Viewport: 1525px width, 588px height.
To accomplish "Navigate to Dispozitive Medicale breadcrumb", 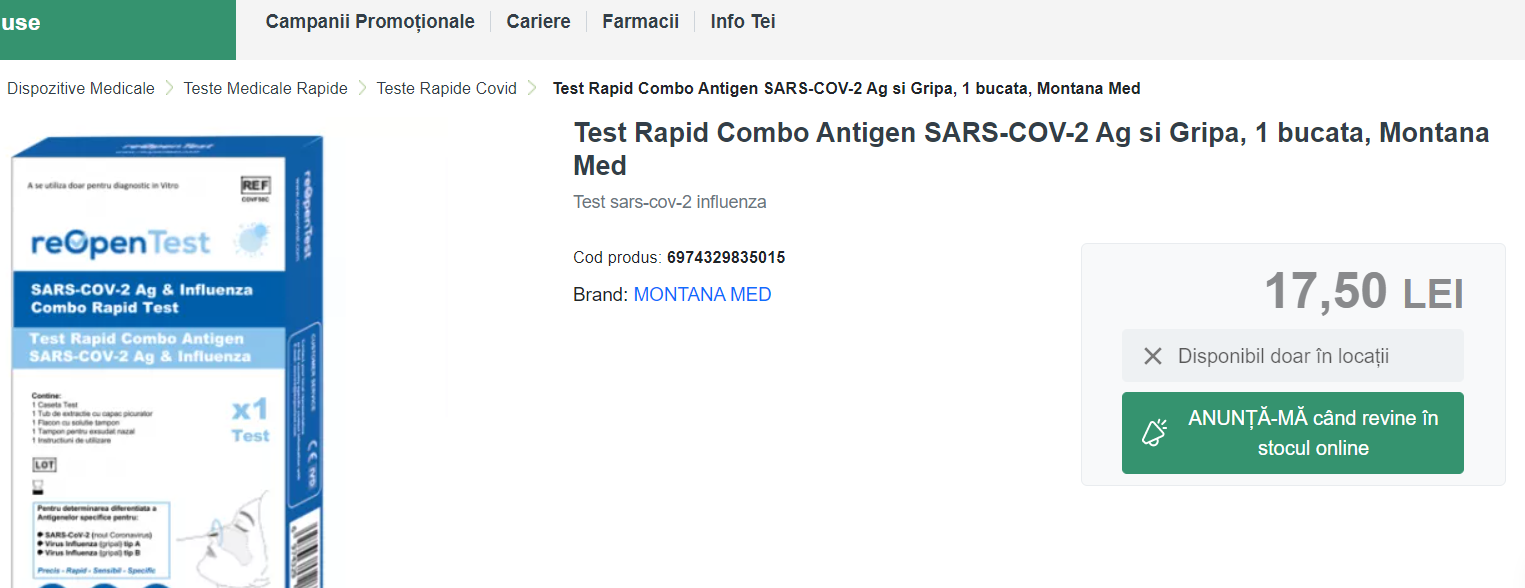I will (80, 88).
